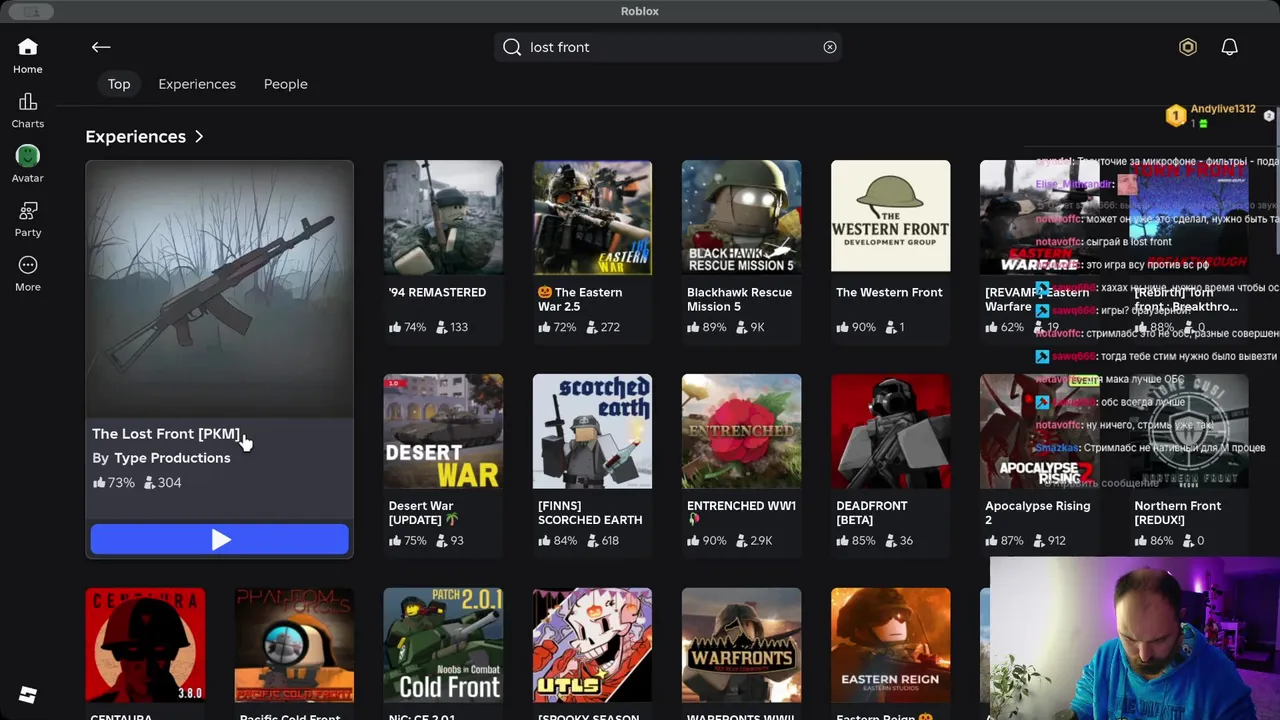Expand the Experiences section chevron
1280x720 pixels.
199,137
